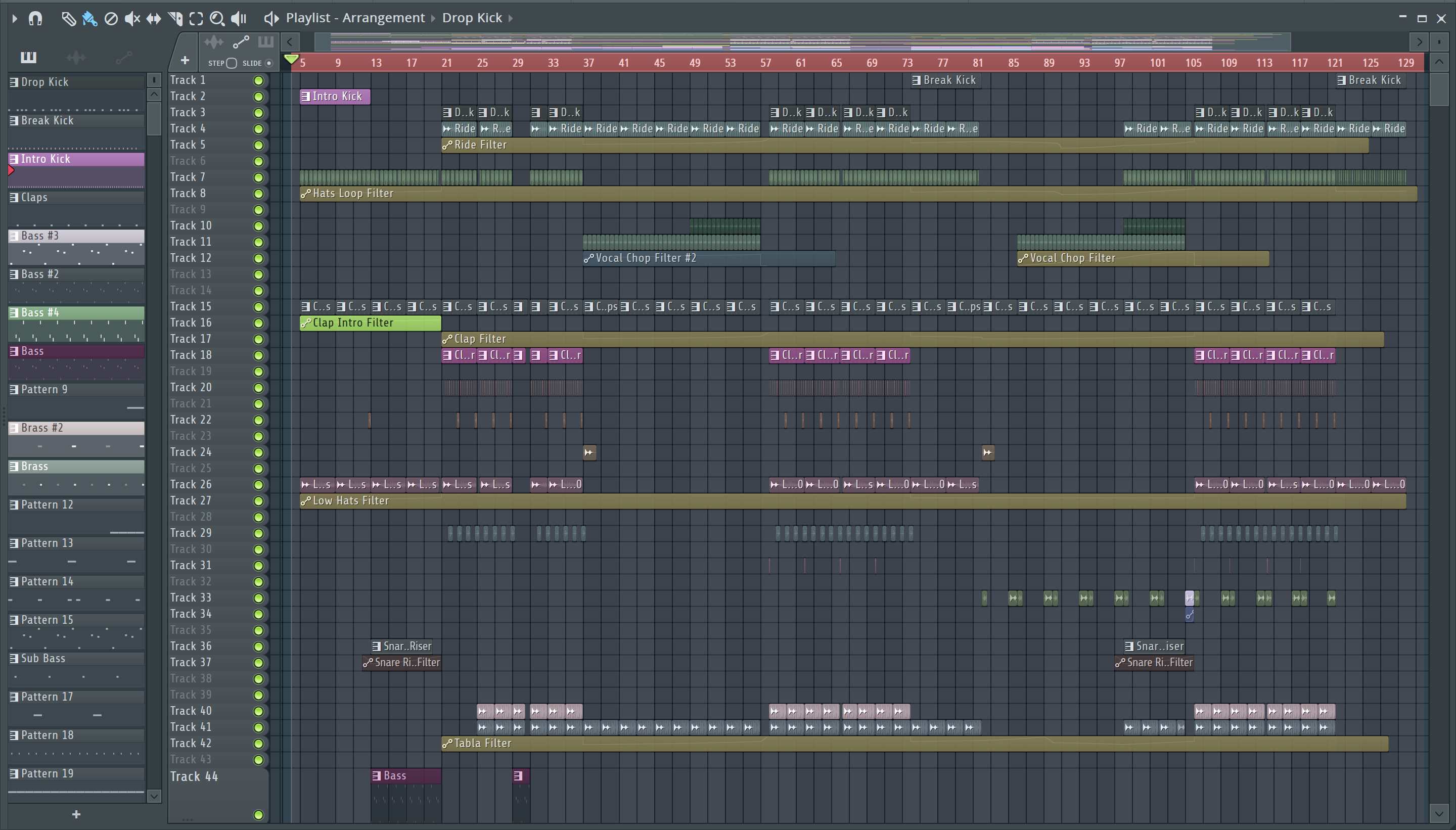Image resolution: width=1456 pixels, height=830 pixels.
Task: Select the Playback speaker tool
Action: pos(239,18)
